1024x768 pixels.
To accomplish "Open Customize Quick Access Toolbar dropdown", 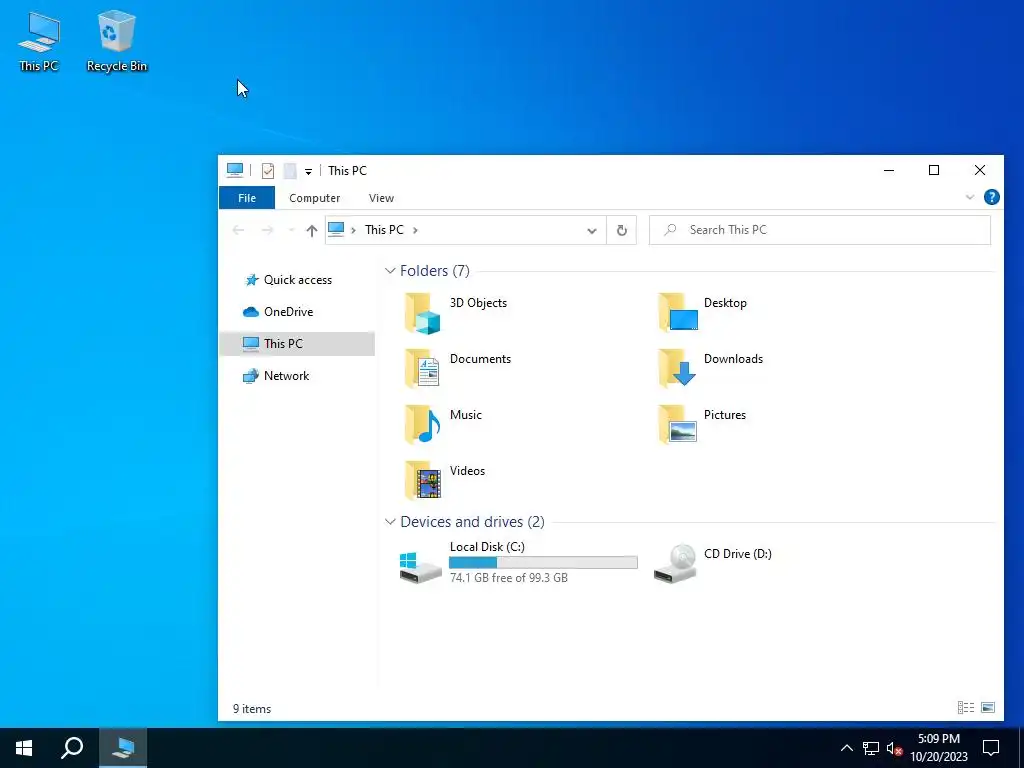I will 308,171.
